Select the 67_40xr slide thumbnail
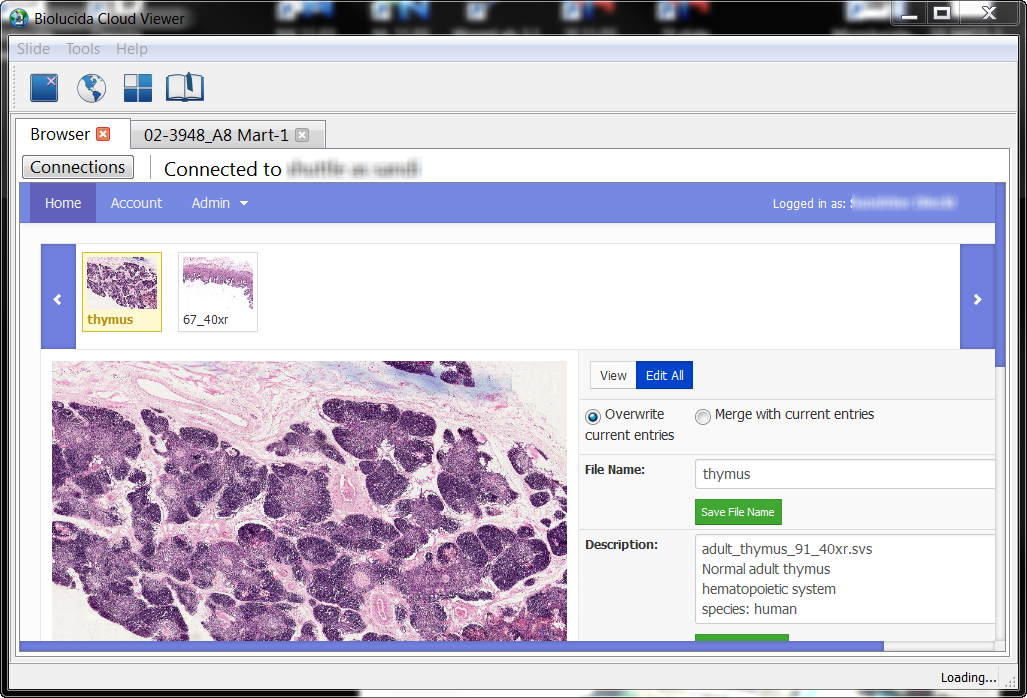This screenshot has width=1027, height=698. pos(217,291)
